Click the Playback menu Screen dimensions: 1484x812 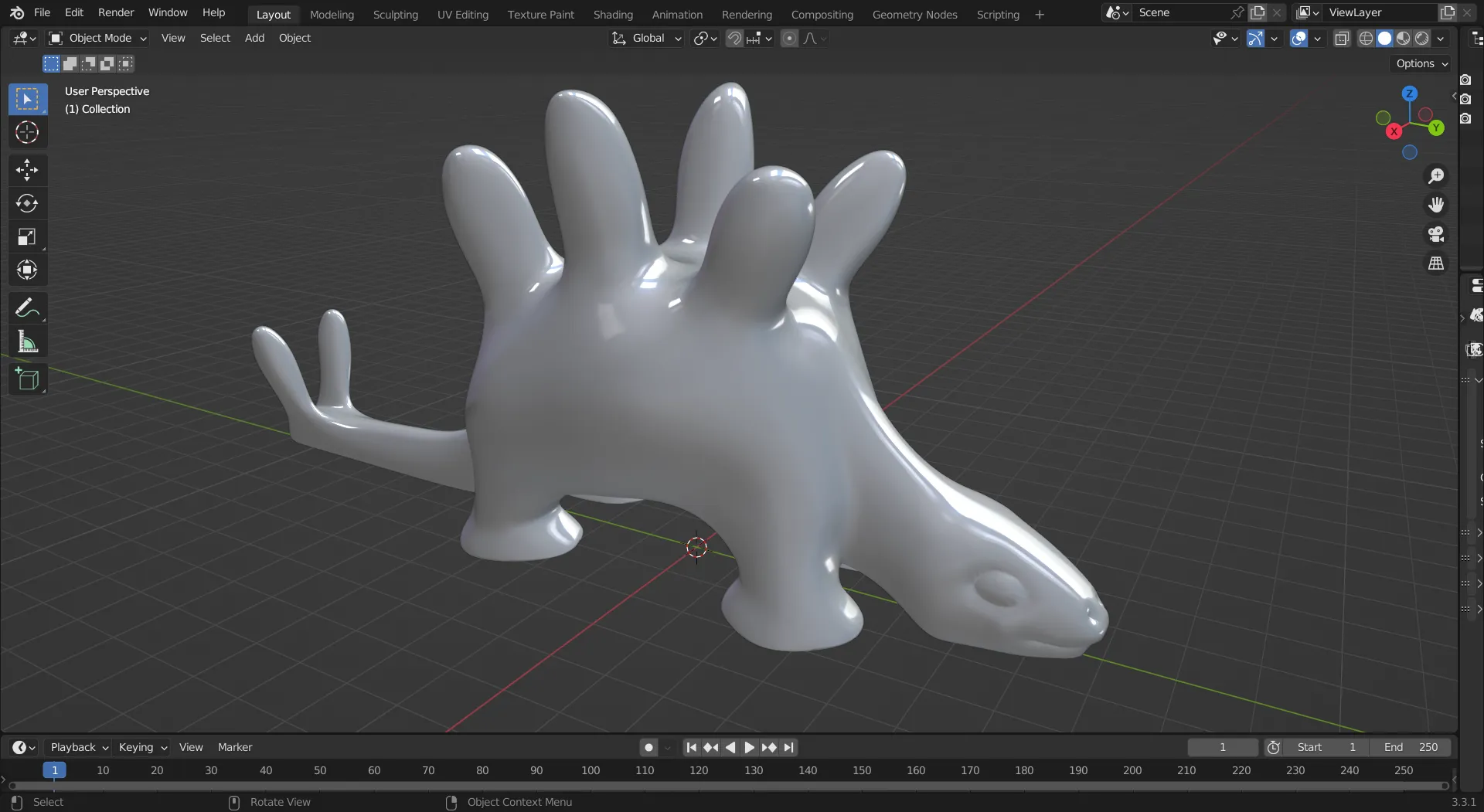(x=73, y=747)
